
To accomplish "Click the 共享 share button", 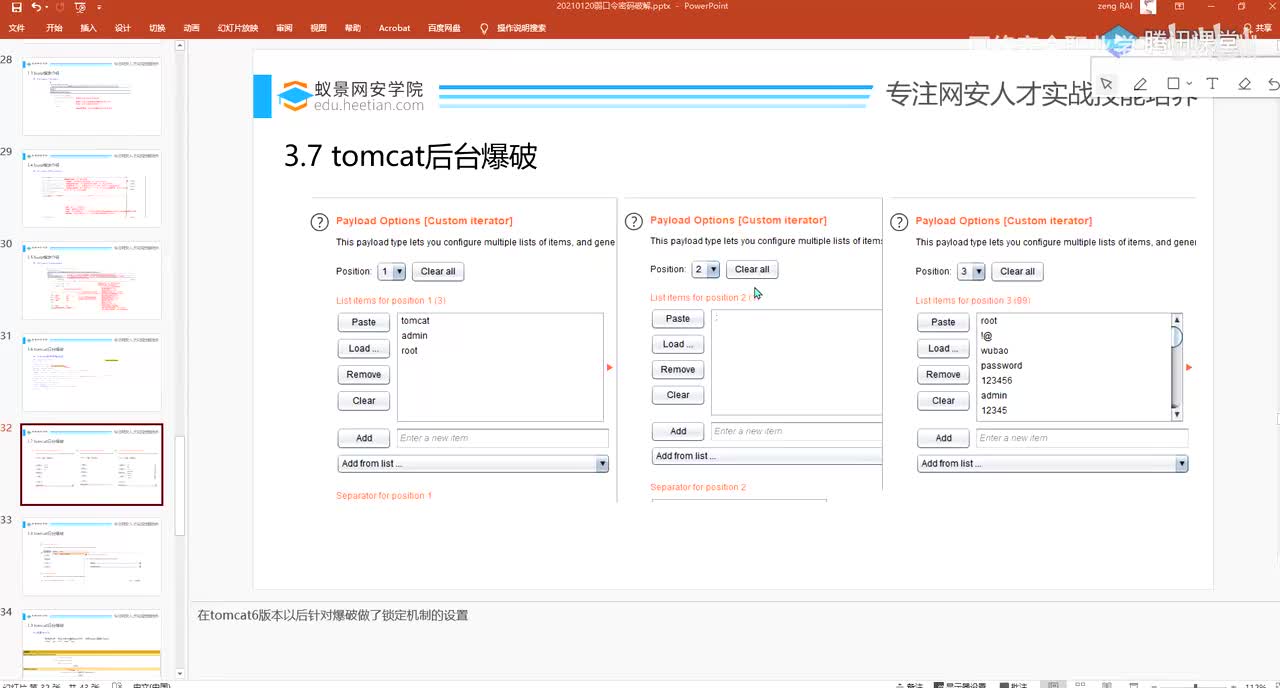I will pos(1257,28).
